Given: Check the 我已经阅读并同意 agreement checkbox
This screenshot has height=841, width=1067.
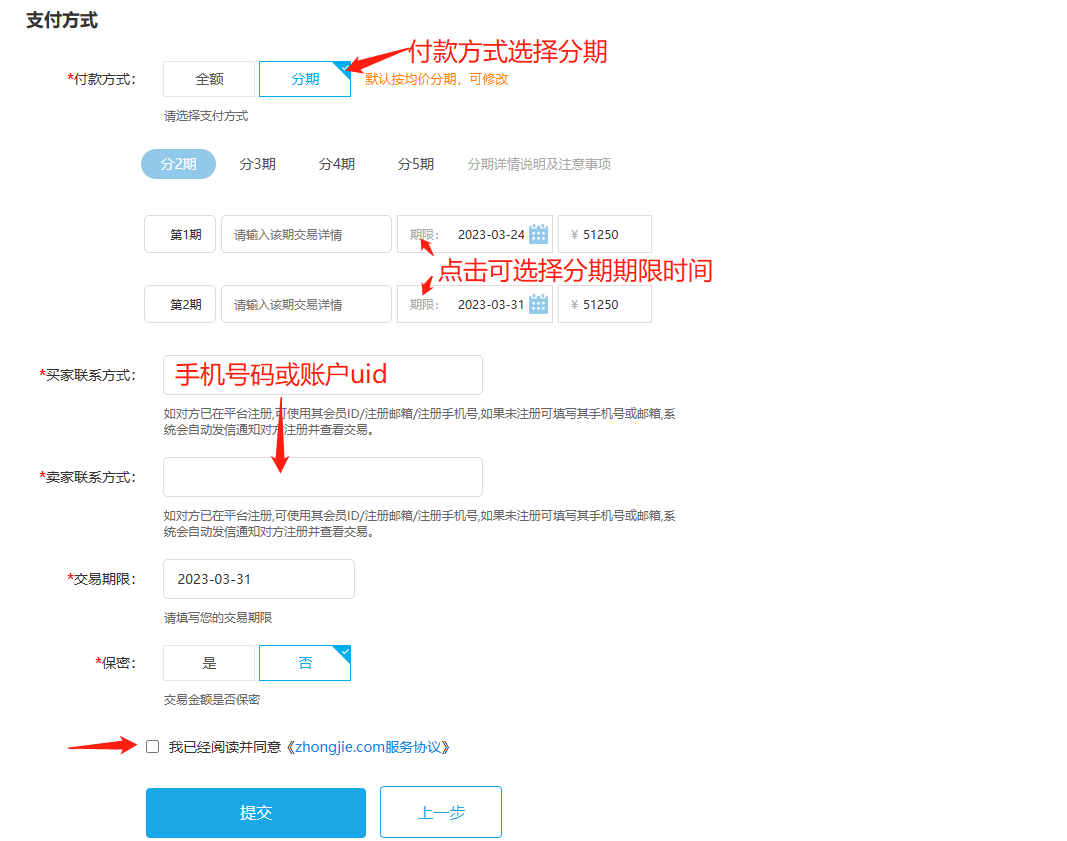Looking at the screenshot, I should click(x=152, y=746).
